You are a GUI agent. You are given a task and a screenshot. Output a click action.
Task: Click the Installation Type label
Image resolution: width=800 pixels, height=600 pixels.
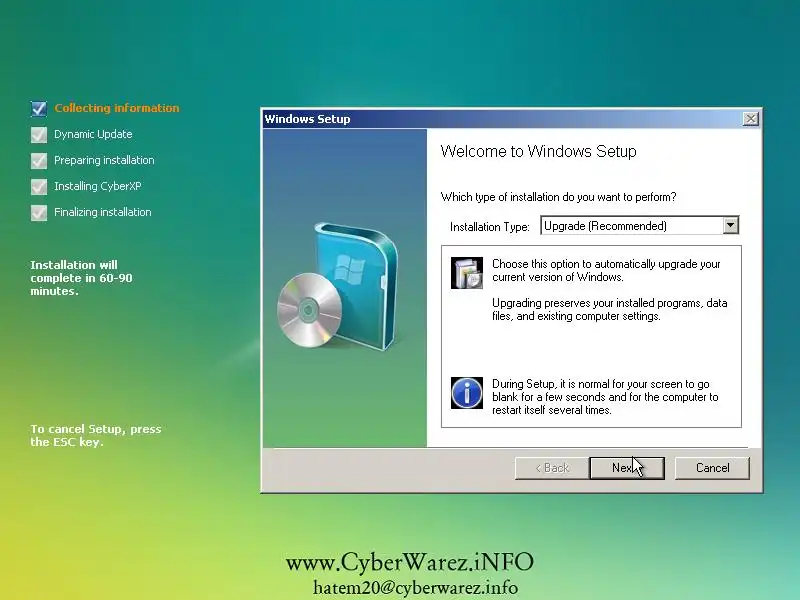point(490,227)
